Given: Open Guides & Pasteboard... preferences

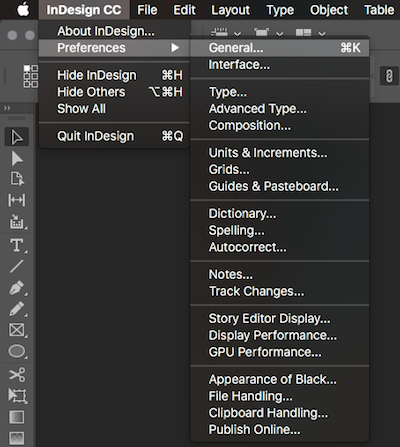Looking at the screenshot, I should pos(280,186).
